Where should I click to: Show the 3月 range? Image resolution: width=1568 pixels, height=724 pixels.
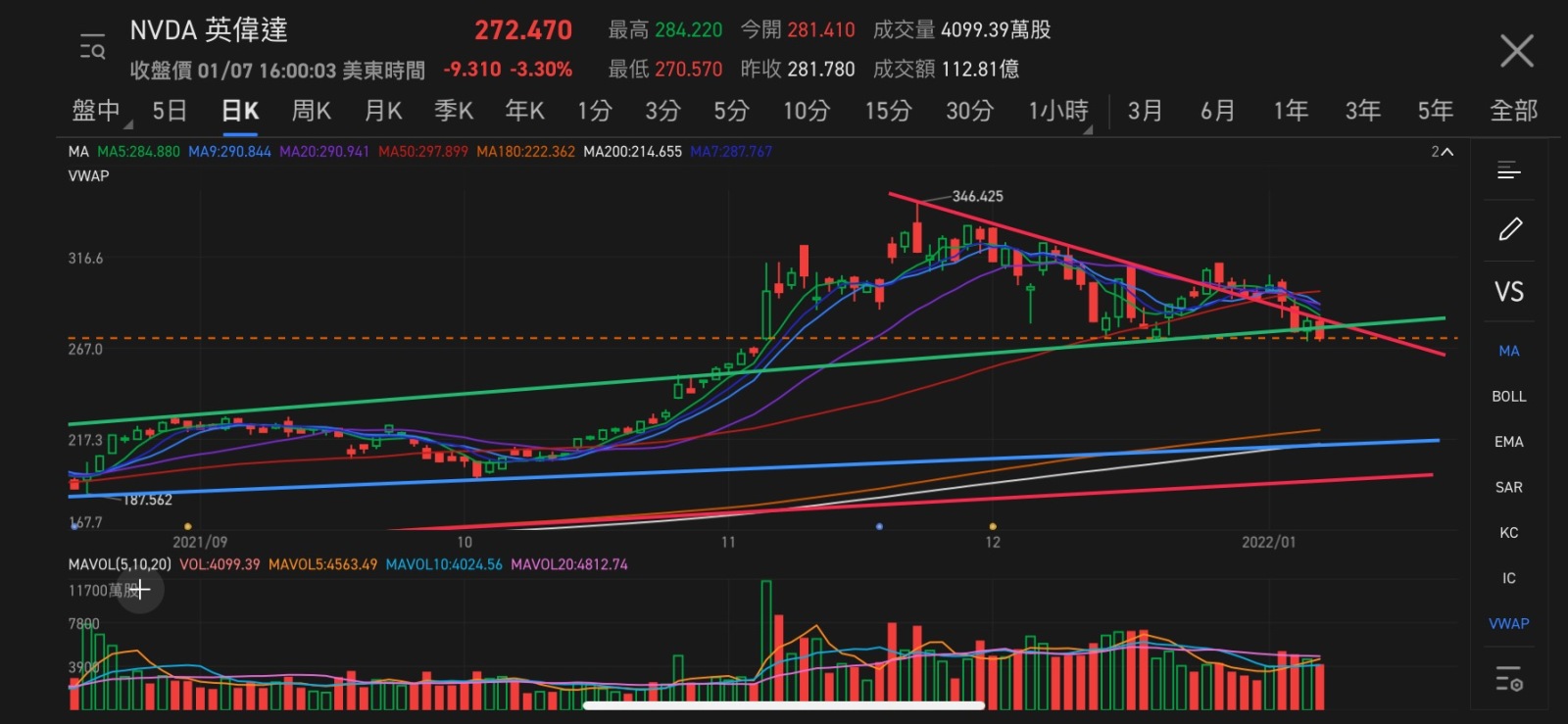coord(1145,111)
